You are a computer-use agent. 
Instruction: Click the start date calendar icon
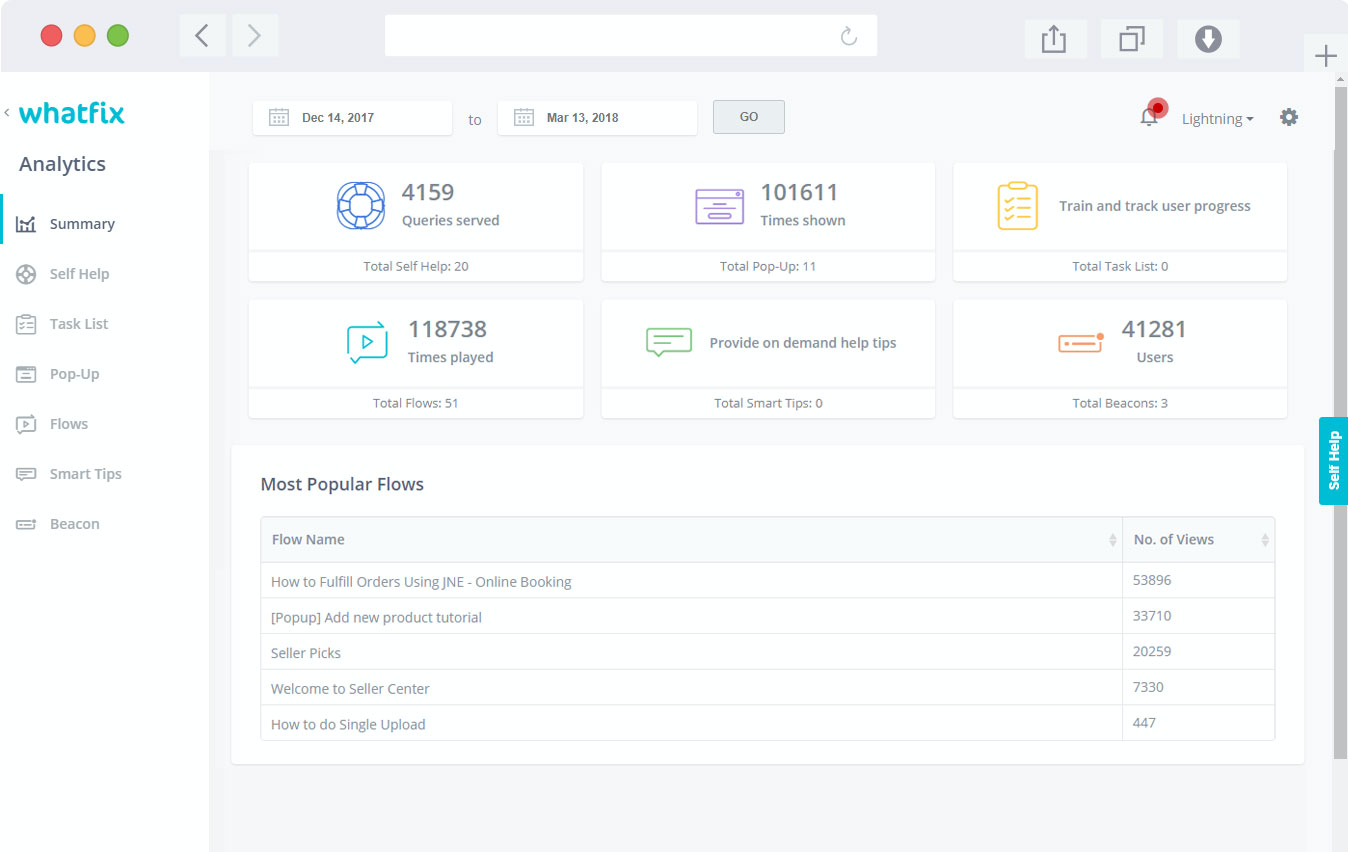(x=279, y=117)
